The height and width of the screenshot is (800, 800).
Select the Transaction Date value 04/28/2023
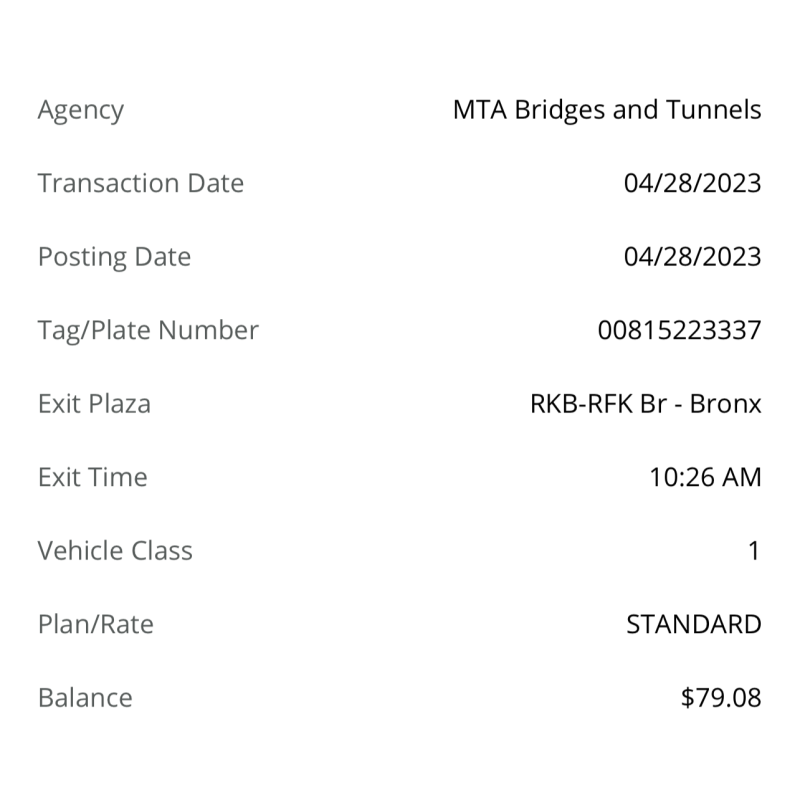click(x=692, y=183)
